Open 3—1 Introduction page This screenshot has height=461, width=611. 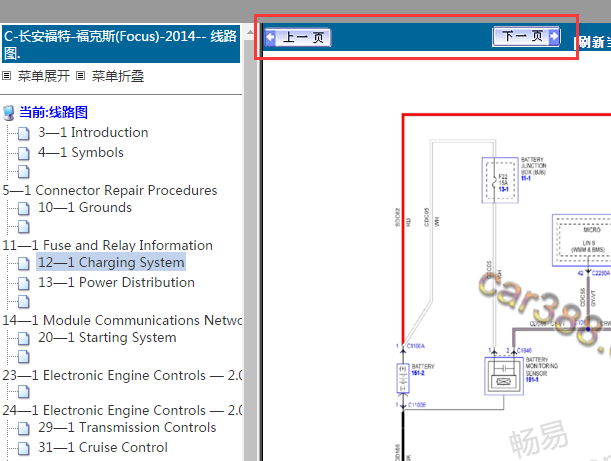(x=93, y=132)
